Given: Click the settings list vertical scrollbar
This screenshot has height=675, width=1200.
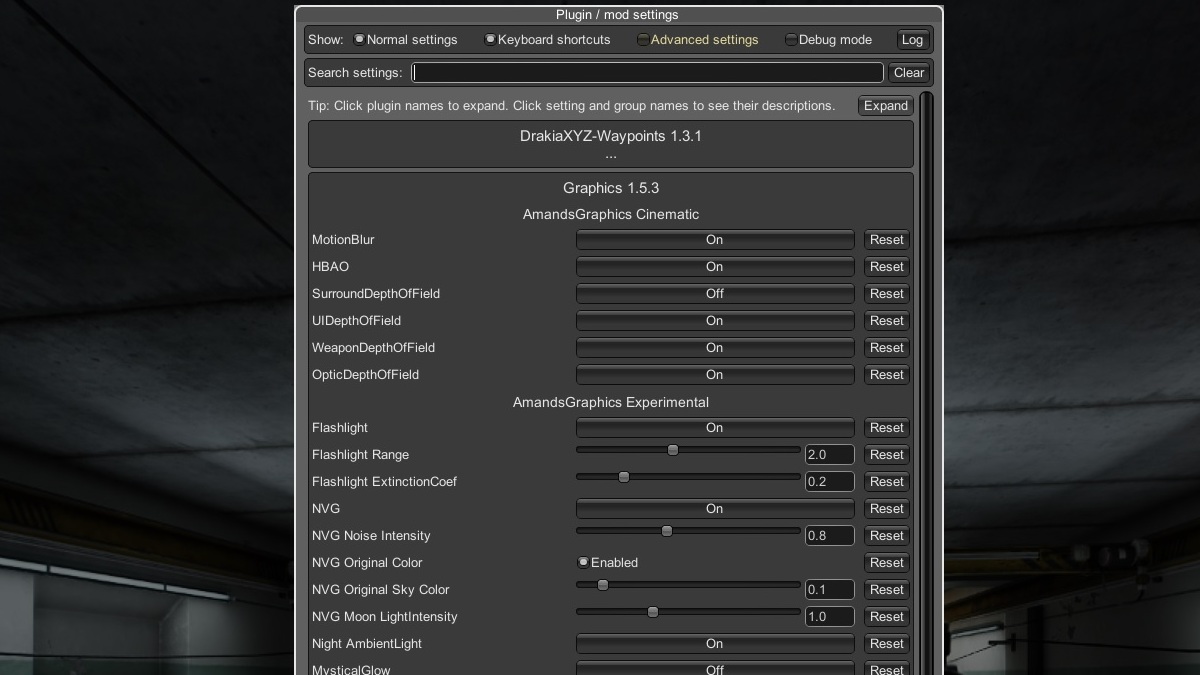Looking at the screenshot, I should pyautogui.click(x=926, y=380).
